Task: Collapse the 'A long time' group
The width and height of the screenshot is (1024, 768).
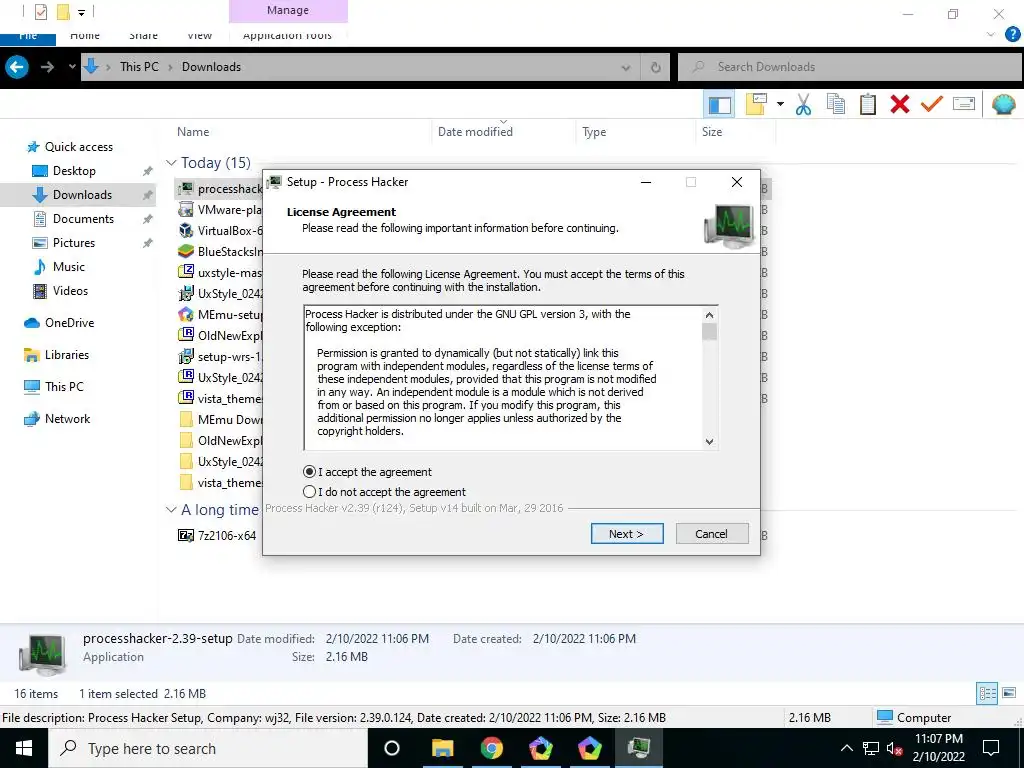Action: tap(172, 509)
